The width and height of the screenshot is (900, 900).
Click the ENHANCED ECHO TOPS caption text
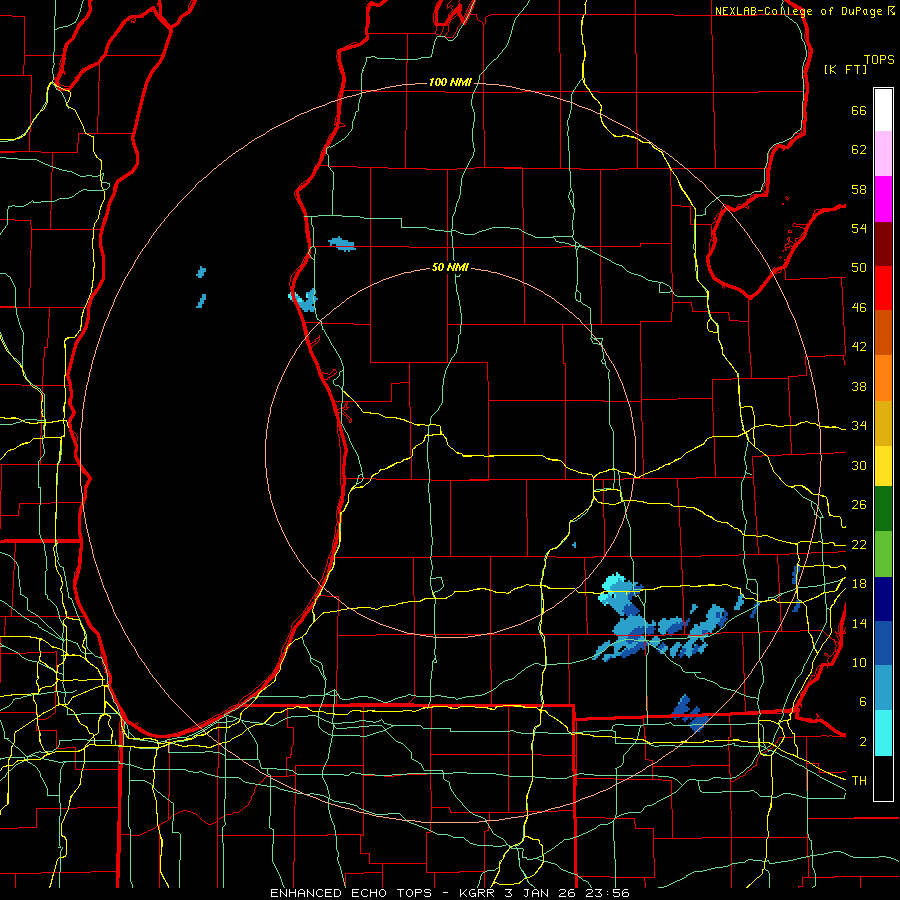351,893
